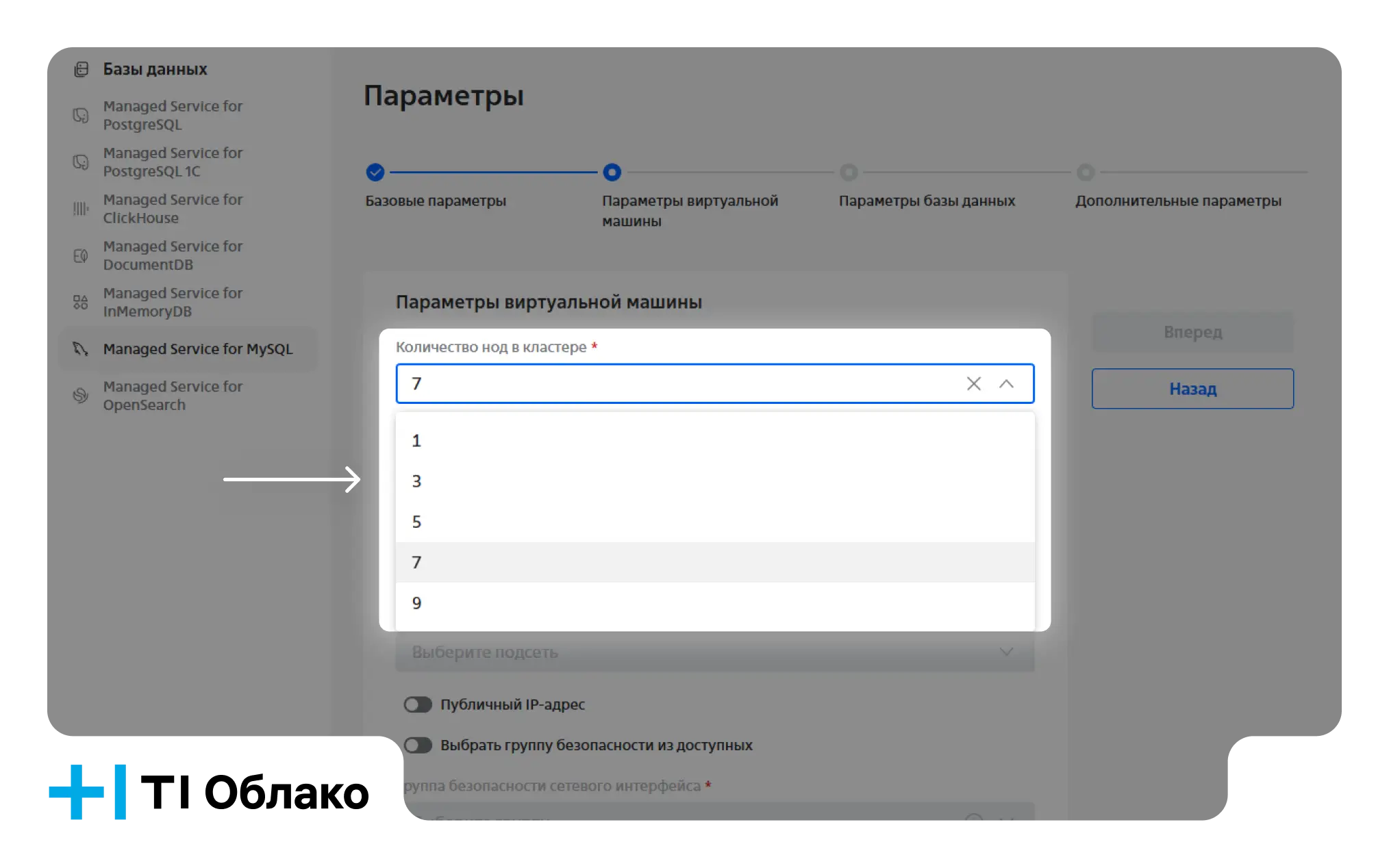Clear the node count with X icon
The image size is (1389, 868).
coord(974,383)
